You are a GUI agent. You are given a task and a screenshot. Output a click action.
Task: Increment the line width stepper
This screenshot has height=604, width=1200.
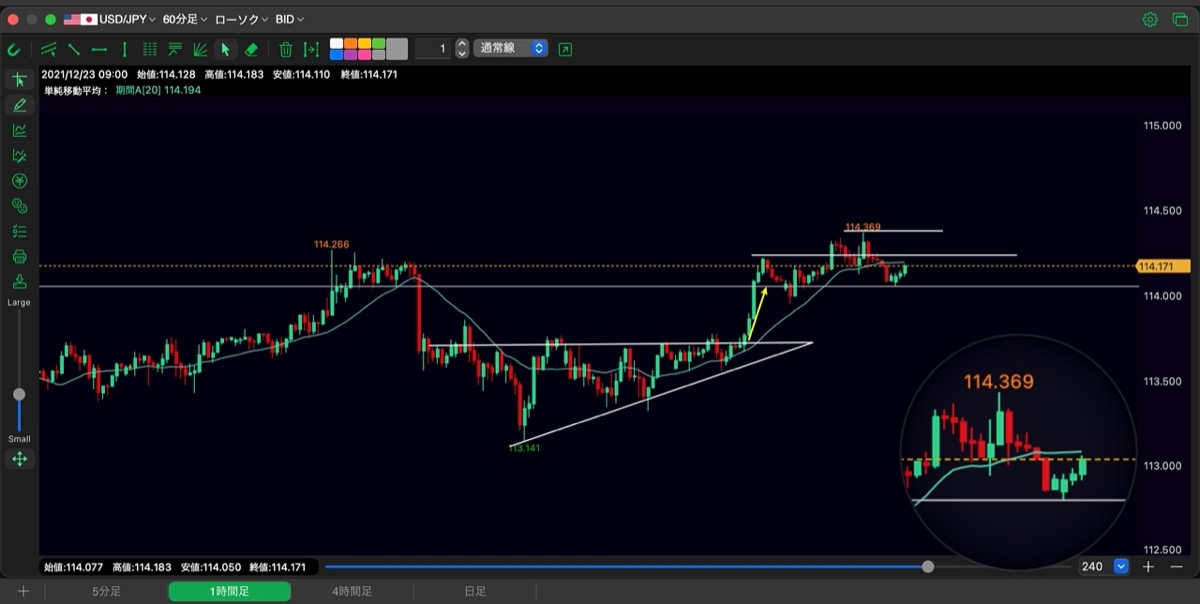(461, 44)
